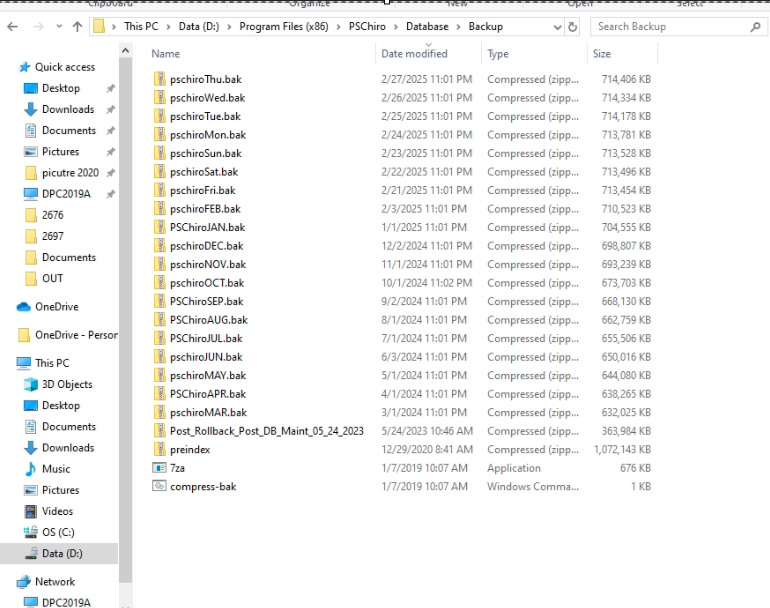Select the pschiroSun.bak file icon
770x608 pixels.
coord(159,153)
